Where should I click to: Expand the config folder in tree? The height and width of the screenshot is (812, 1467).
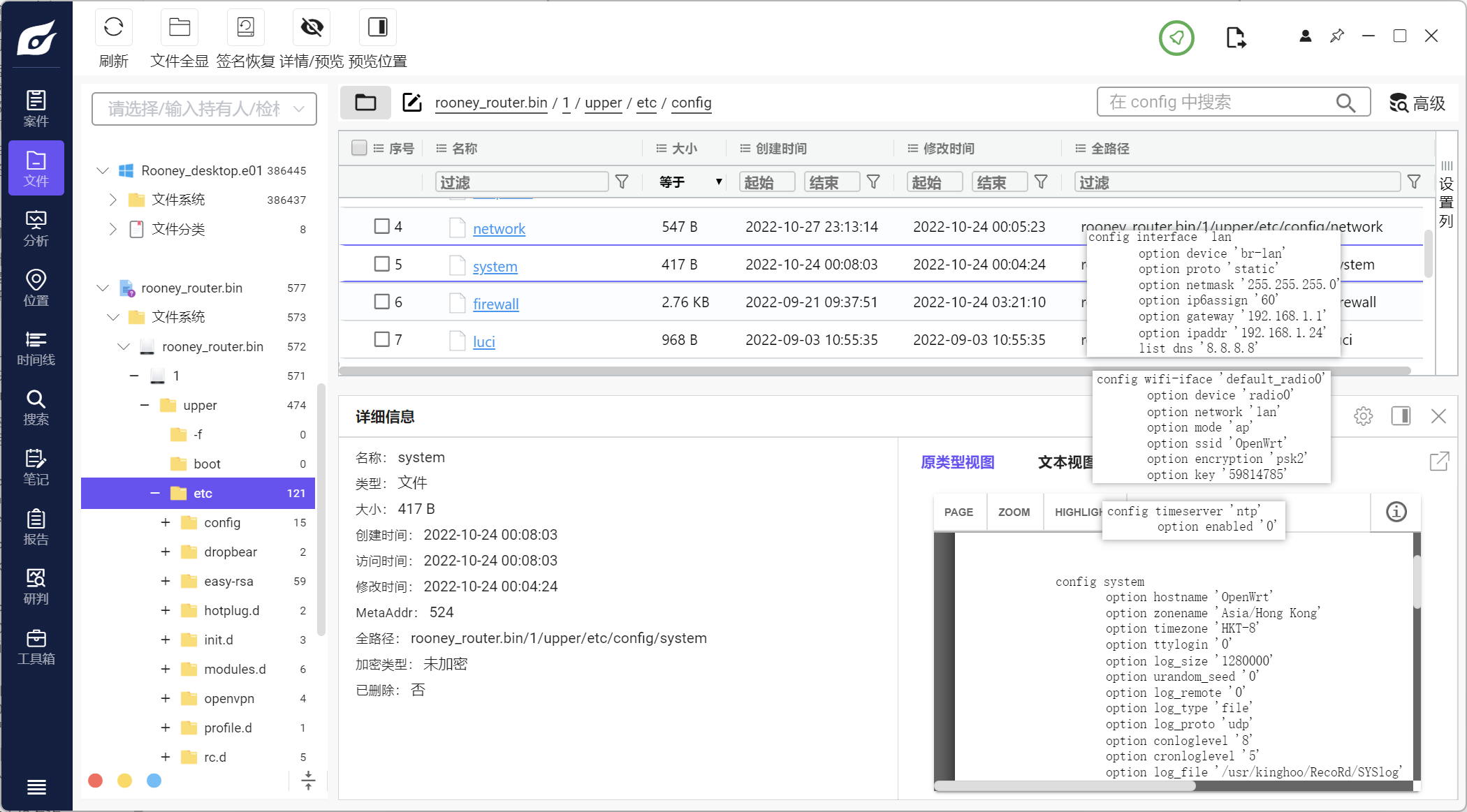[x=166, y=522]
